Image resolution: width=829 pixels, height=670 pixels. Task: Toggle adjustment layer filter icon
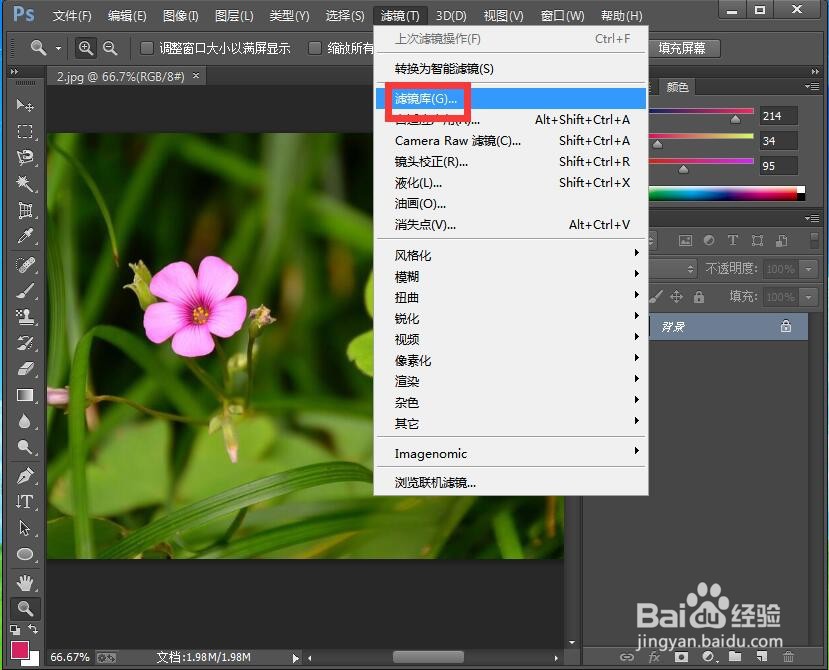click(709, 241)
